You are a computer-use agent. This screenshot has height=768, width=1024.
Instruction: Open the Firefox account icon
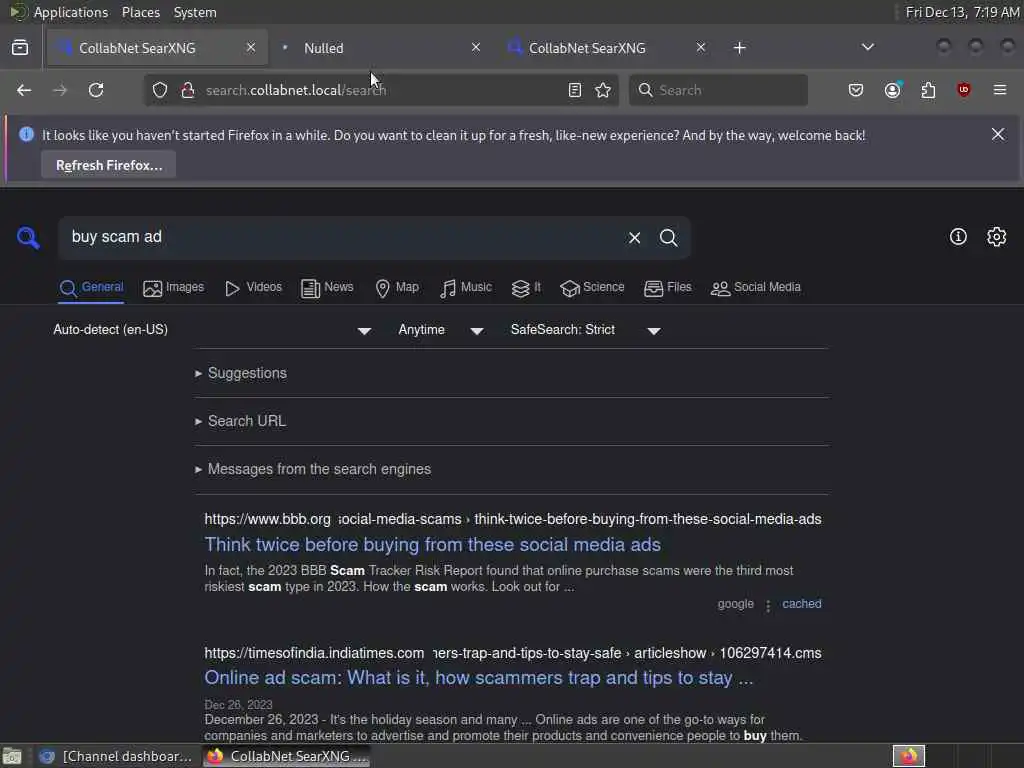click(893, 90)
